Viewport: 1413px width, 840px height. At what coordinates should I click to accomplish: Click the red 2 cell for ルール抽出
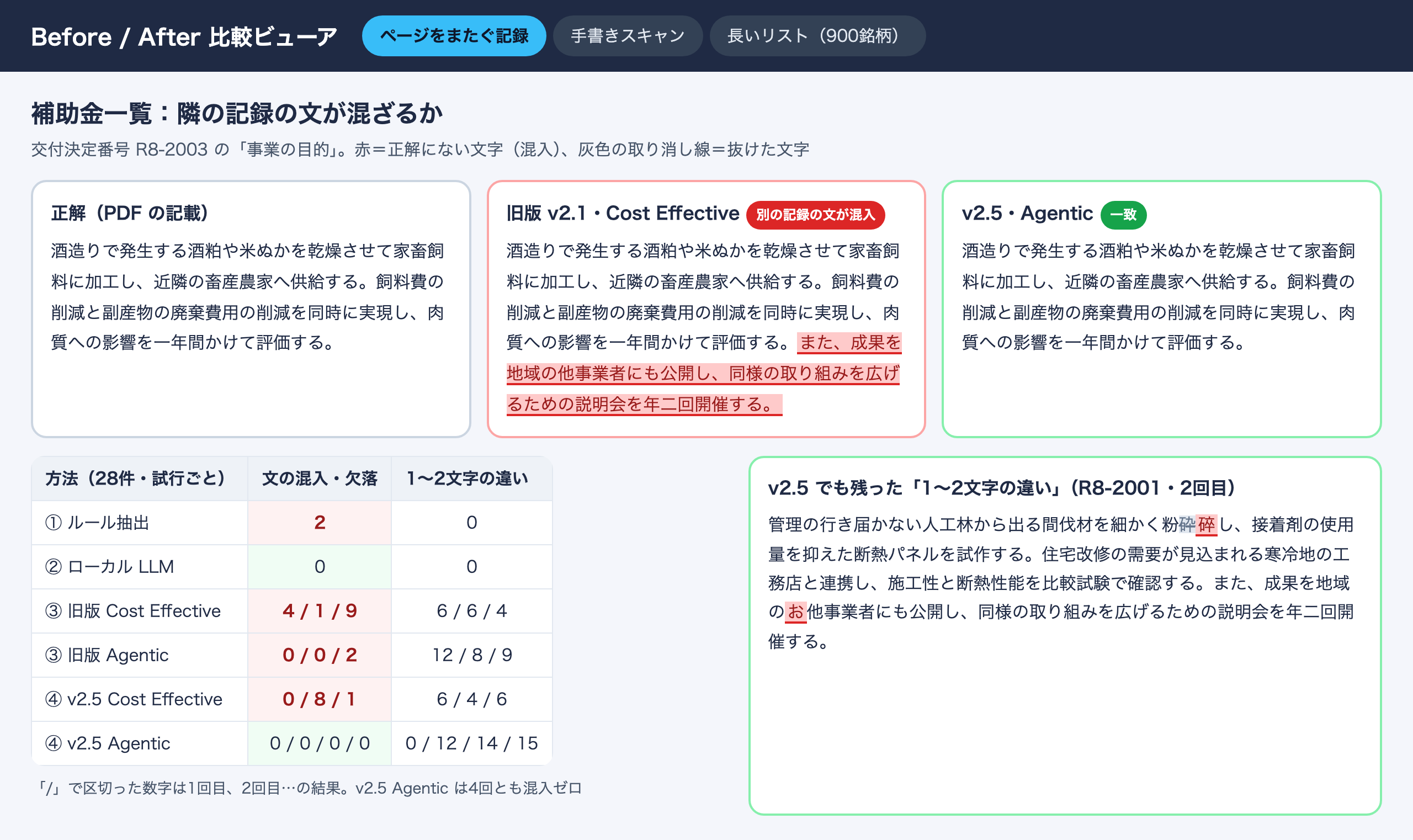point(319,523)
